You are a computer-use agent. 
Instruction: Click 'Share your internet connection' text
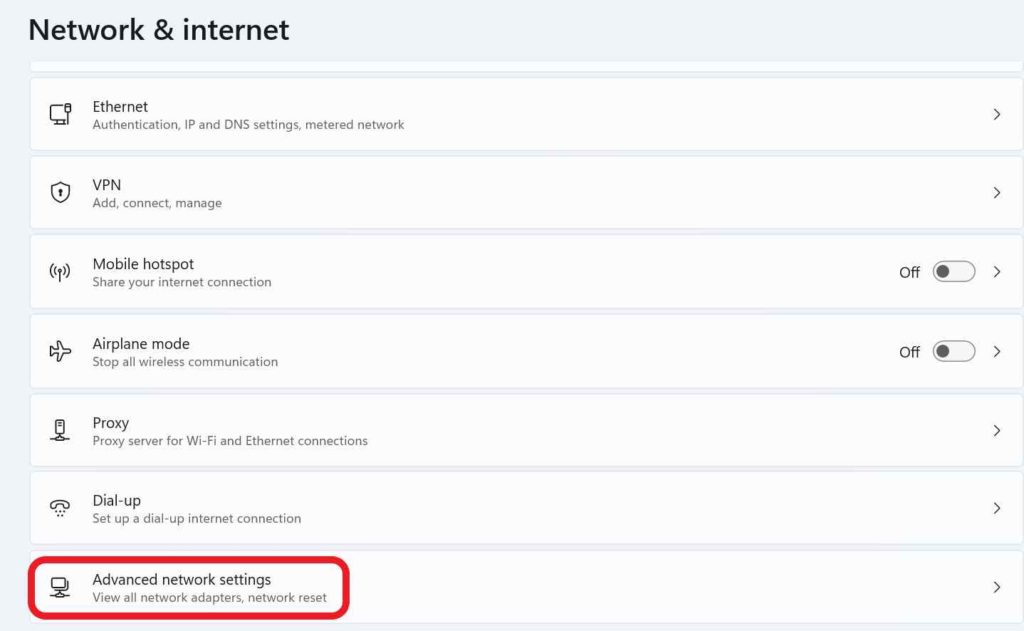point(182,282)
